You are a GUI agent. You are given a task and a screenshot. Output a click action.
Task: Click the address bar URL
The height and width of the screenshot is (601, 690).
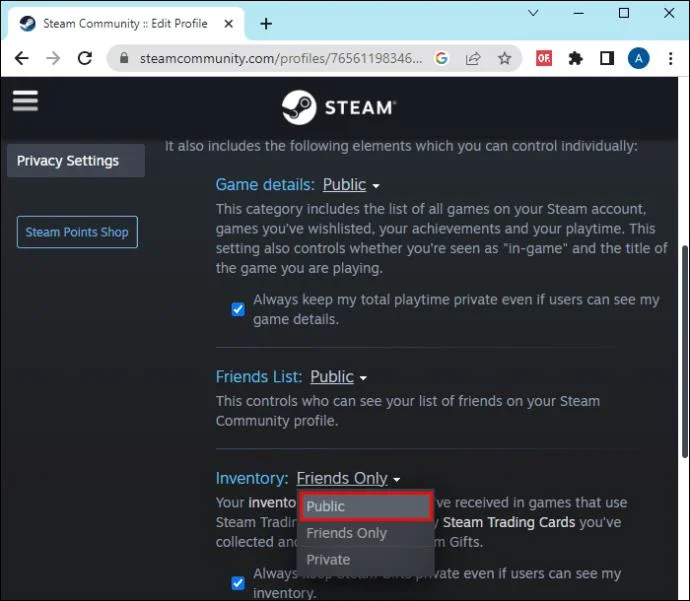281,58
